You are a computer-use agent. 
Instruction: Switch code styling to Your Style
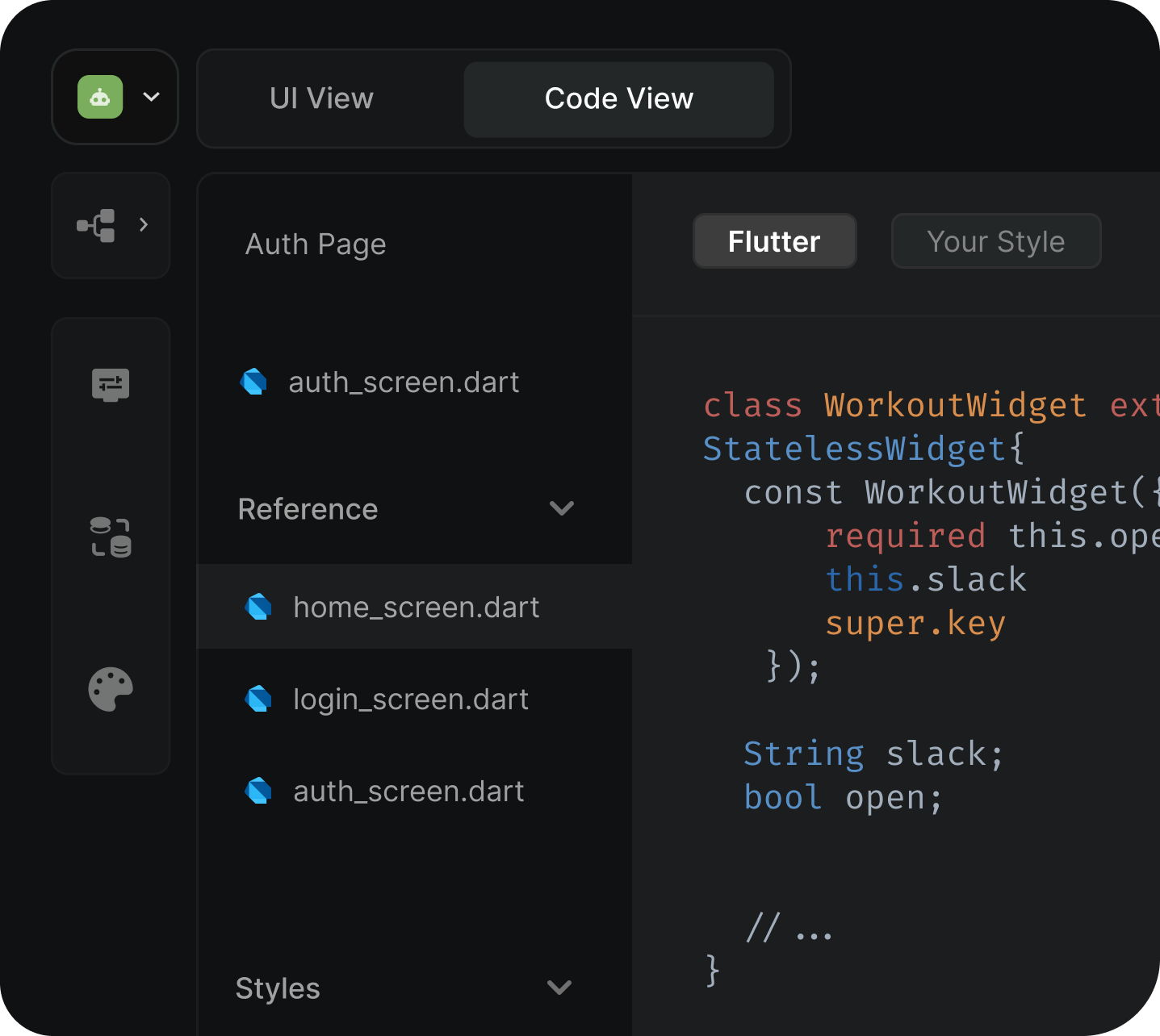click(995, 240)
